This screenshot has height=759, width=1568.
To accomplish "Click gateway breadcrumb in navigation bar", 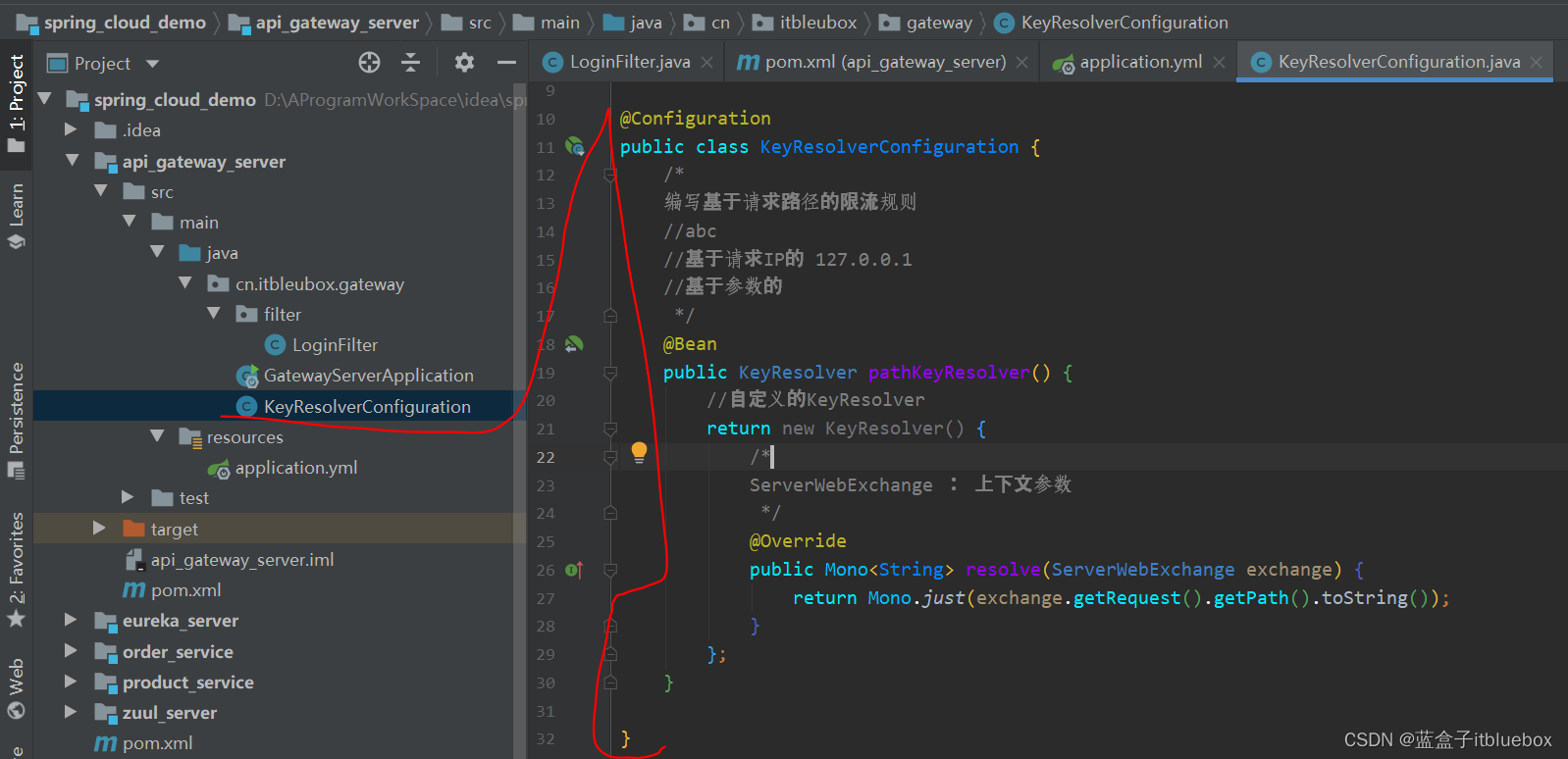I will click(x=926, y=23).
